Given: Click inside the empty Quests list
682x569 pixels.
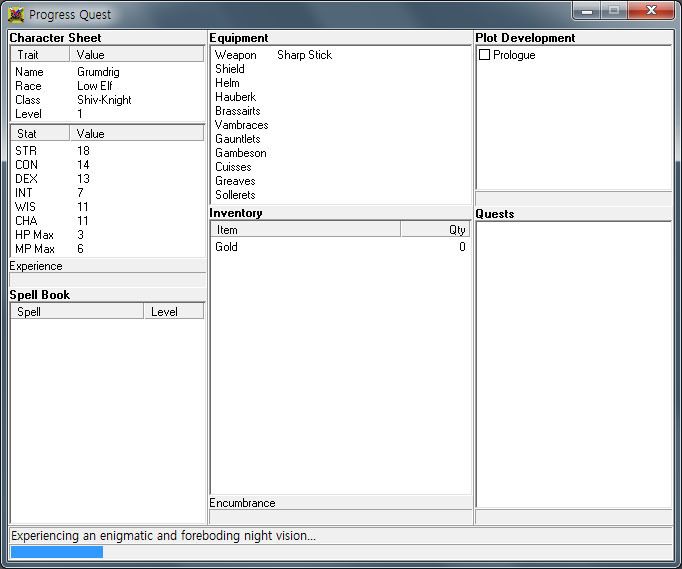Looking at the screenshot, I should tap(574, 365).
